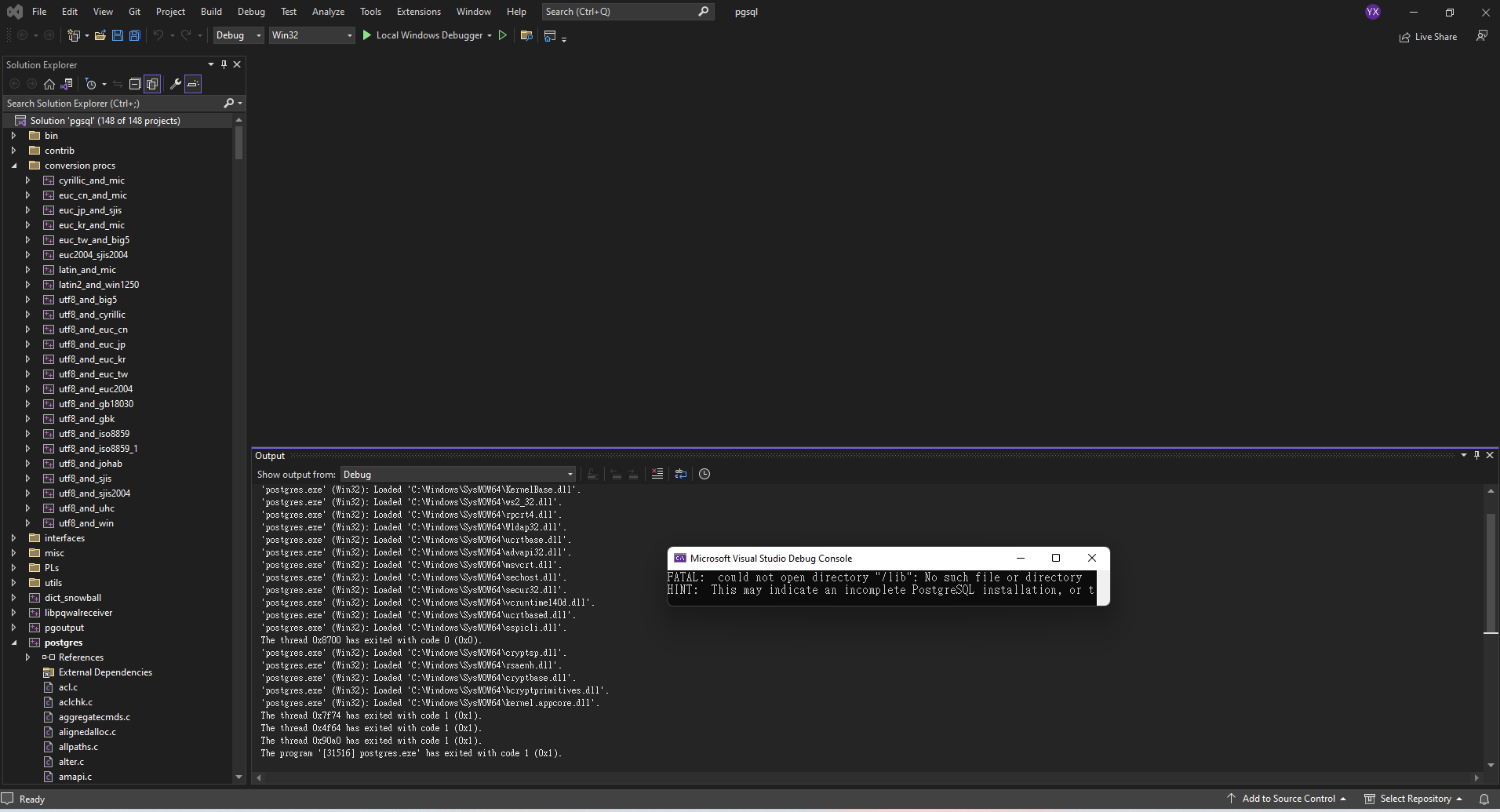Click Clear All icon in Output panel

[657, 474]
